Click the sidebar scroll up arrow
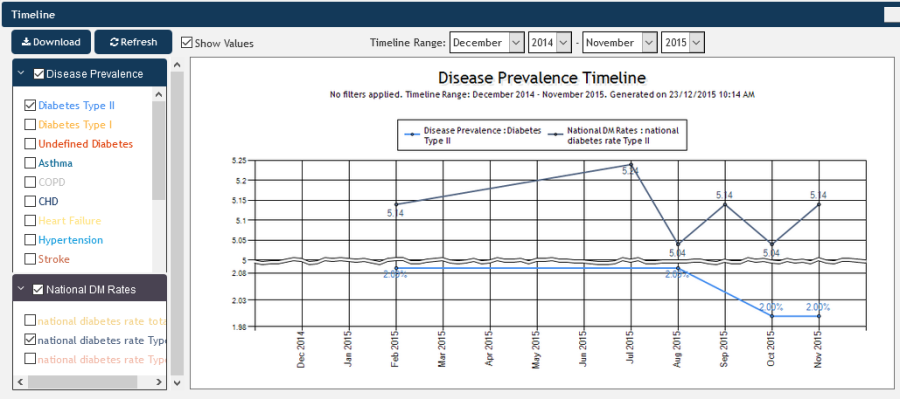900x399 pixels. pos(177,64)
